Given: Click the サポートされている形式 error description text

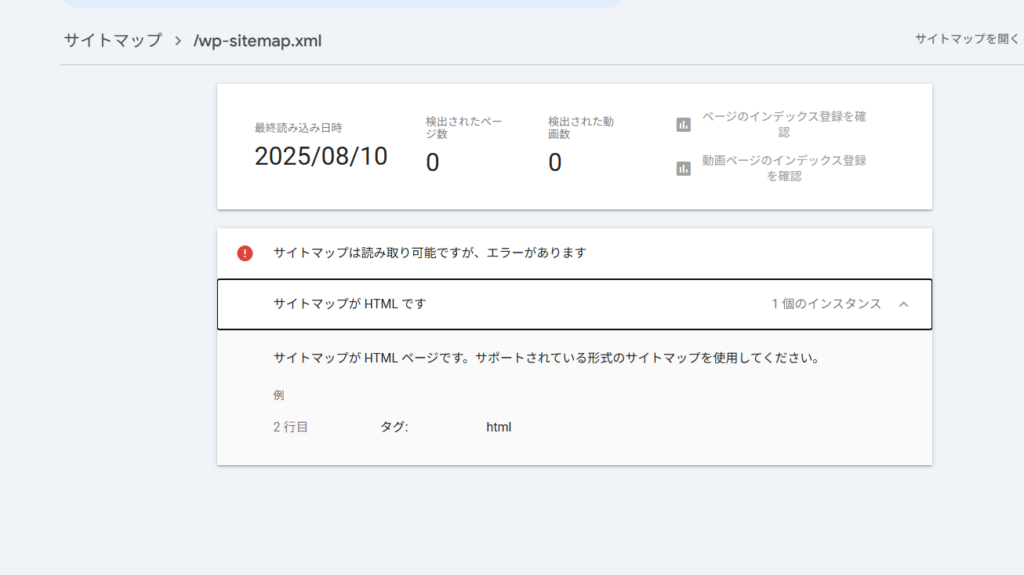Looking at the screenshot, I should click(x=546, y=358).
